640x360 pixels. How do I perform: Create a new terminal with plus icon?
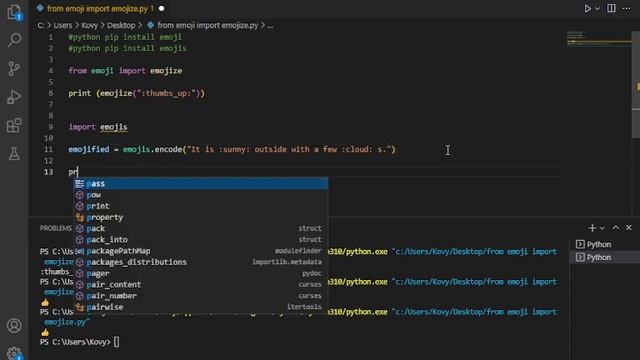(592, 228)
